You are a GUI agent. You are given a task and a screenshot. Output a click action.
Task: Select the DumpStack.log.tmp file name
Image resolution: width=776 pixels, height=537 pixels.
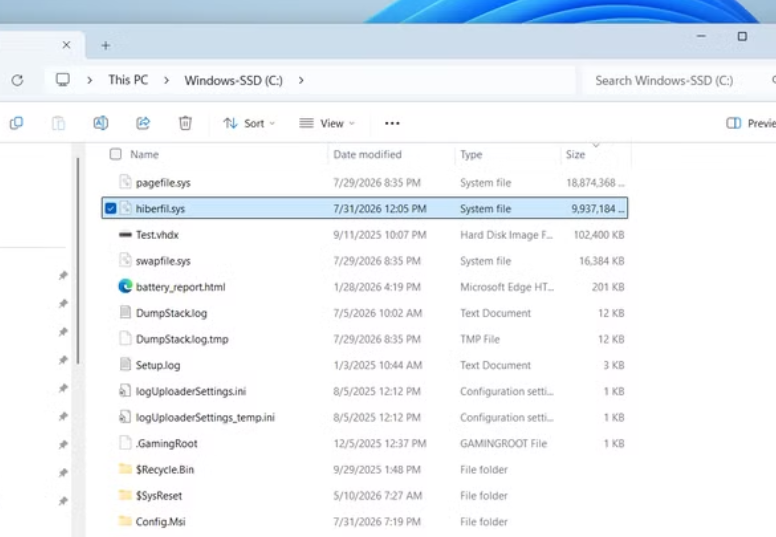(x=182, y=340)
